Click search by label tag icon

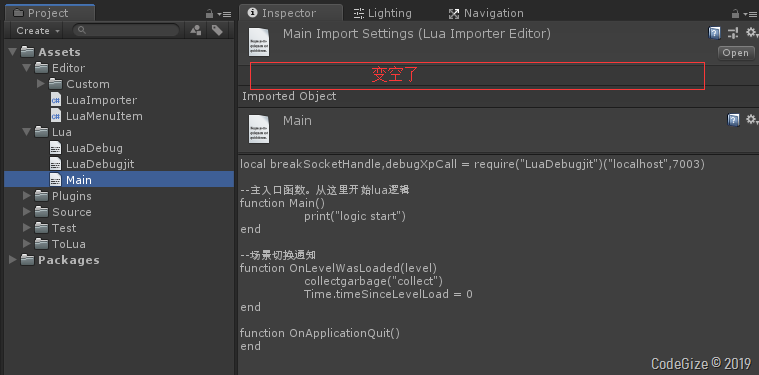217,30
